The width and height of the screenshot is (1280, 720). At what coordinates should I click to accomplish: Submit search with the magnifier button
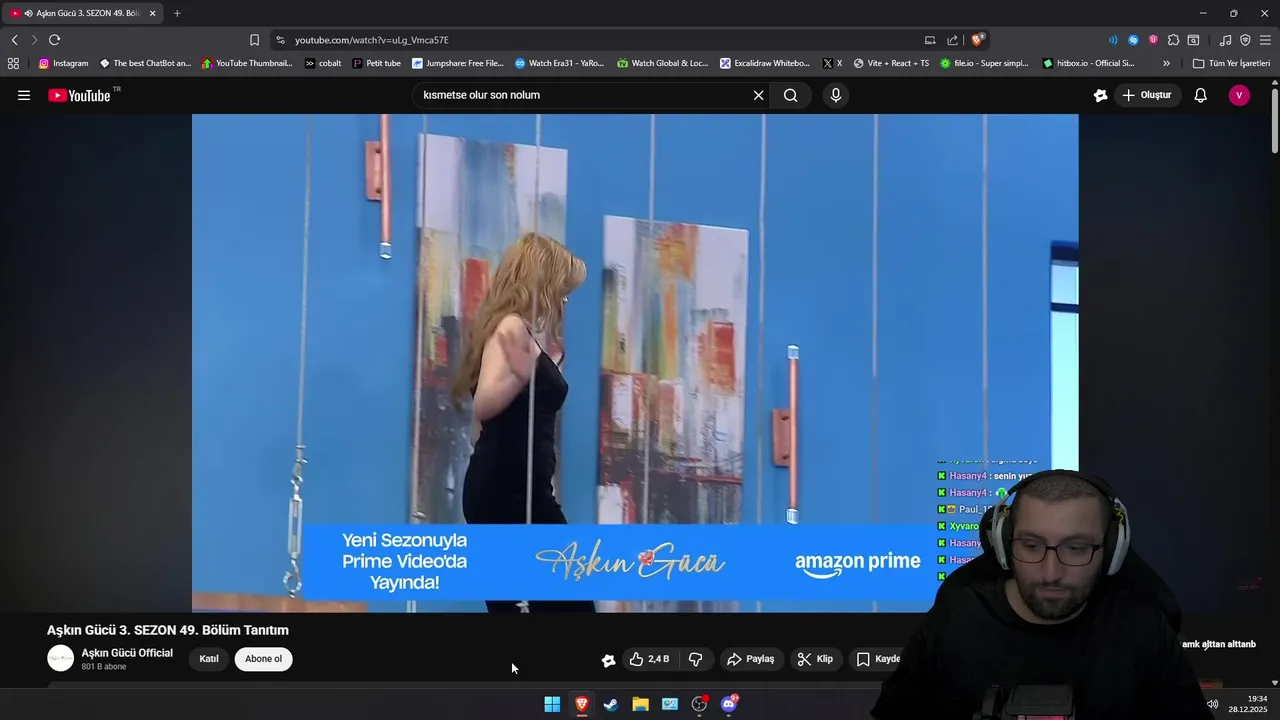791,95
